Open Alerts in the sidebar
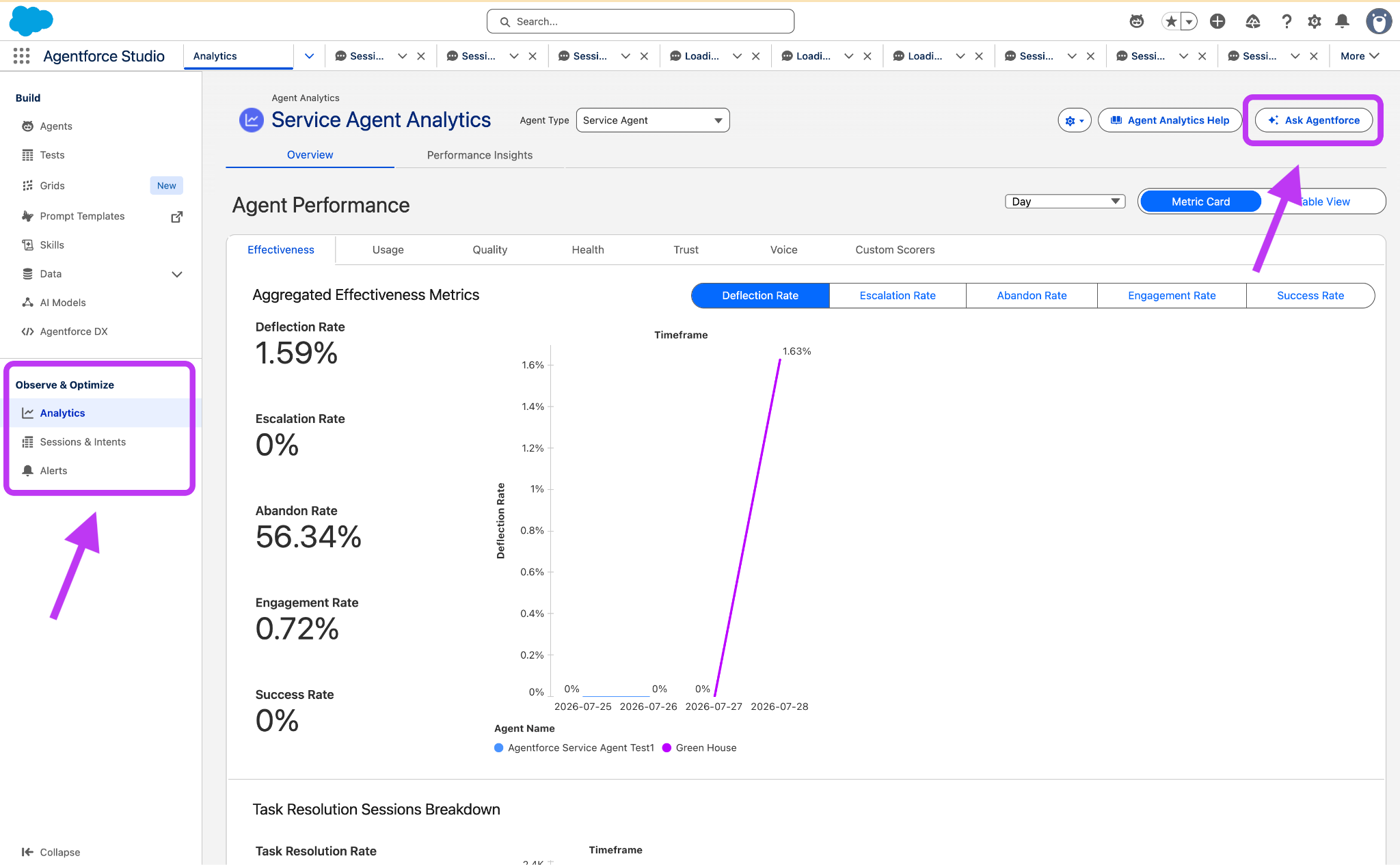The image size is (1400, 865). pos(53,471)
